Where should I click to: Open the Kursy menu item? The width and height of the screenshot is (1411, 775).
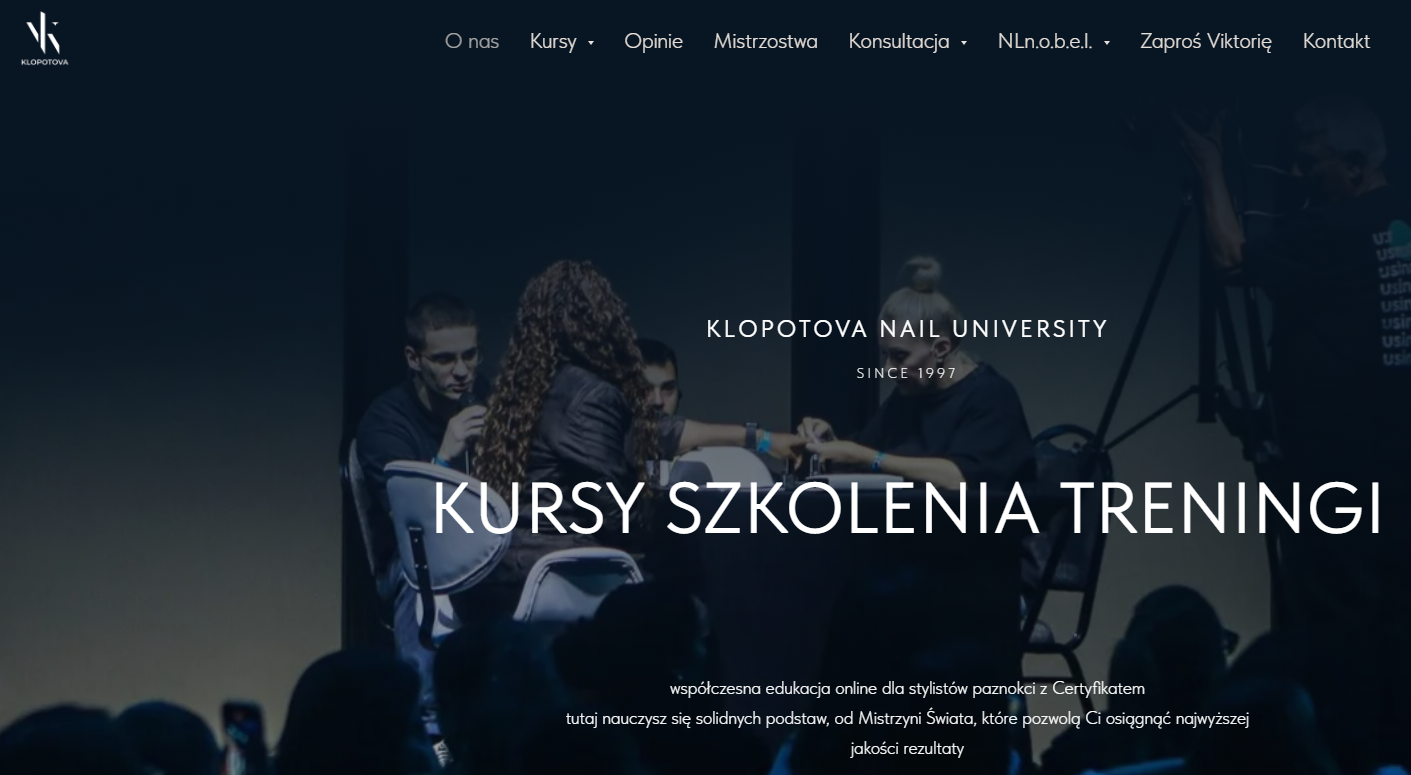pyautogui.click(x=553, y=41)
